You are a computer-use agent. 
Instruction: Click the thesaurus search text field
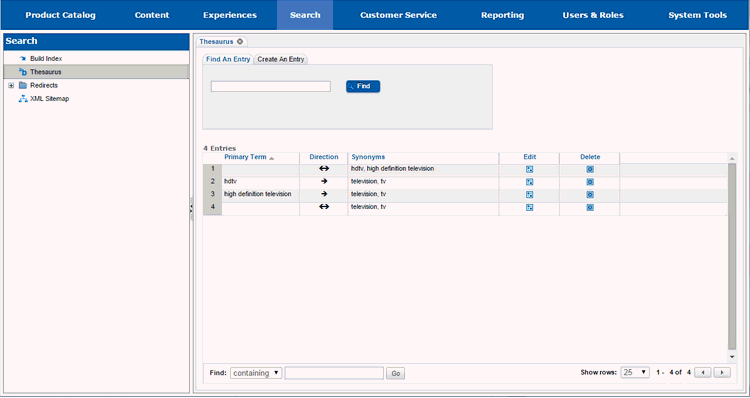[271, 87]
